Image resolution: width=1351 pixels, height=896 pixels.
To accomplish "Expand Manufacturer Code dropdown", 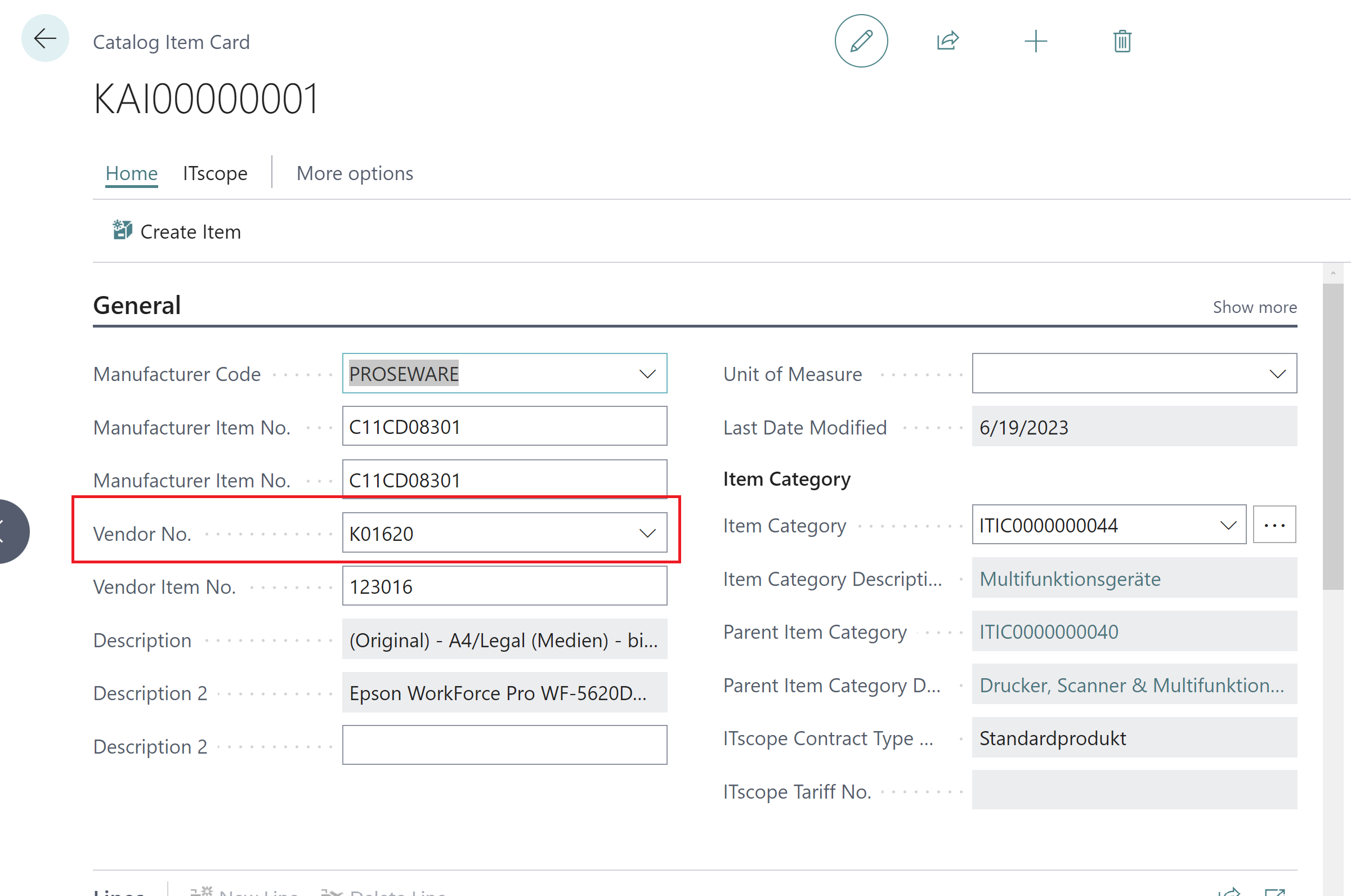I will 647,374.
